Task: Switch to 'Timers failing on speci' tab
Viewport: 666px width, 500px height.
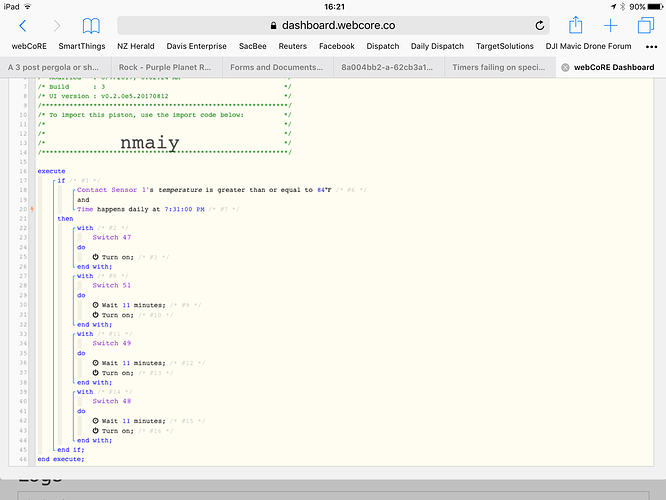Action: point(500,68)
